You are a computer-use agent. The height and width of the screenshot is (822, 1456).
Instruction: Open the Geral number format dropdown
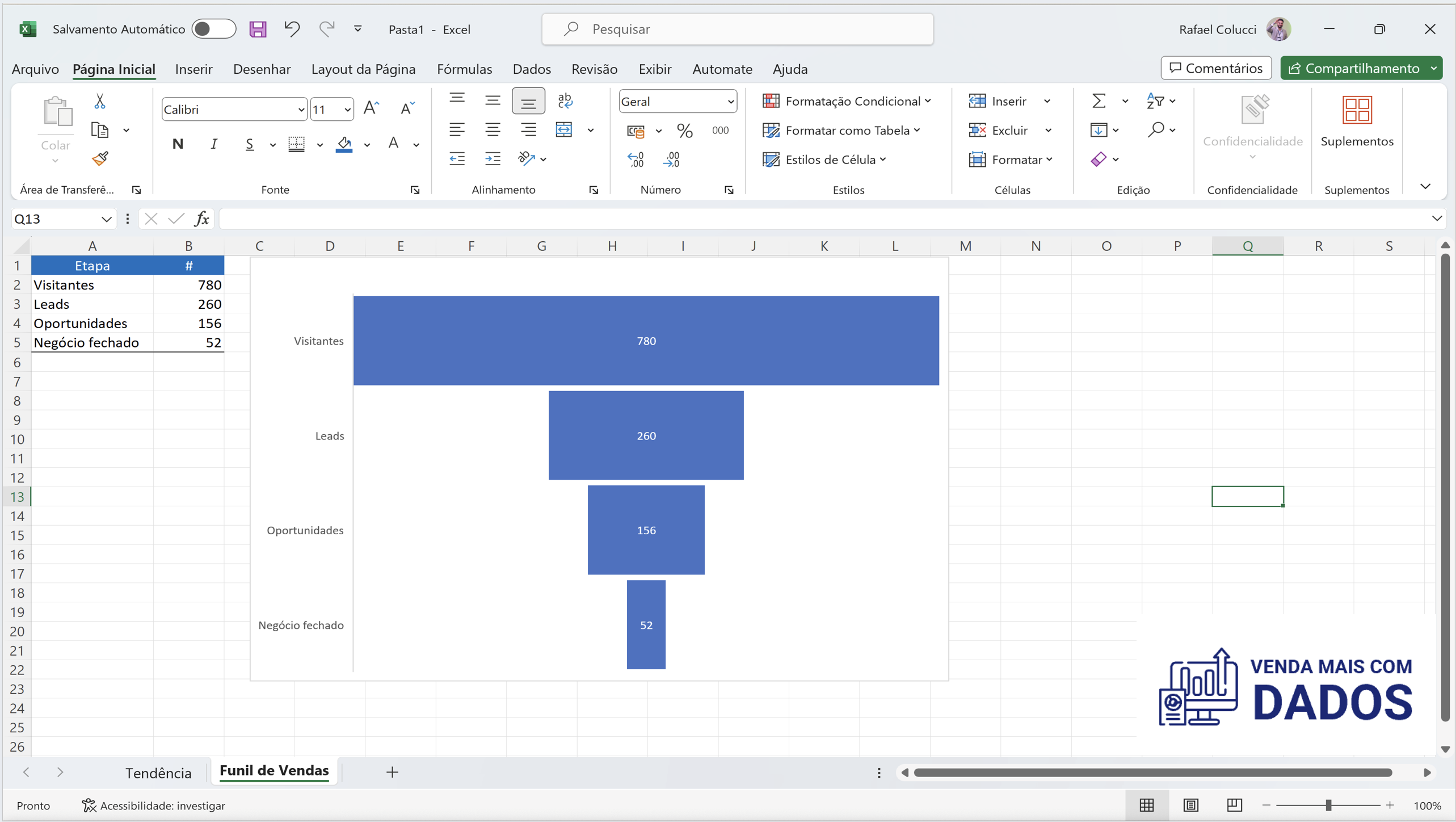click(730, 101)
